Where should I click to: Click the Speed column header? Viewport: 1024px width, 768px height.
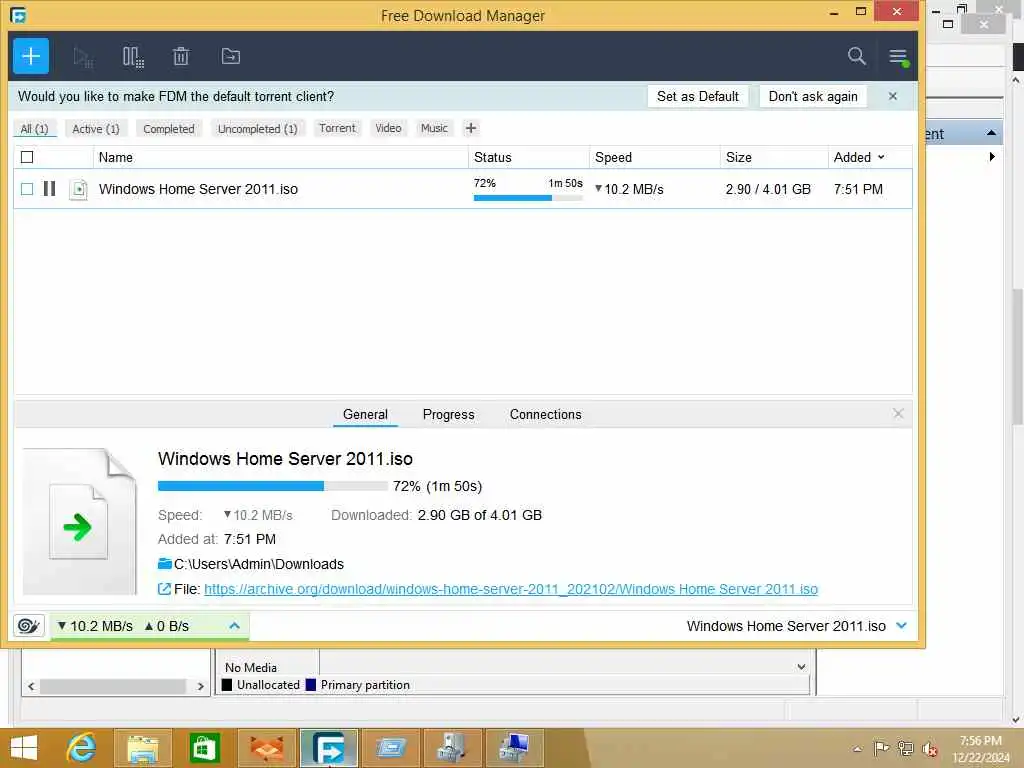click(x=655, y=157)
